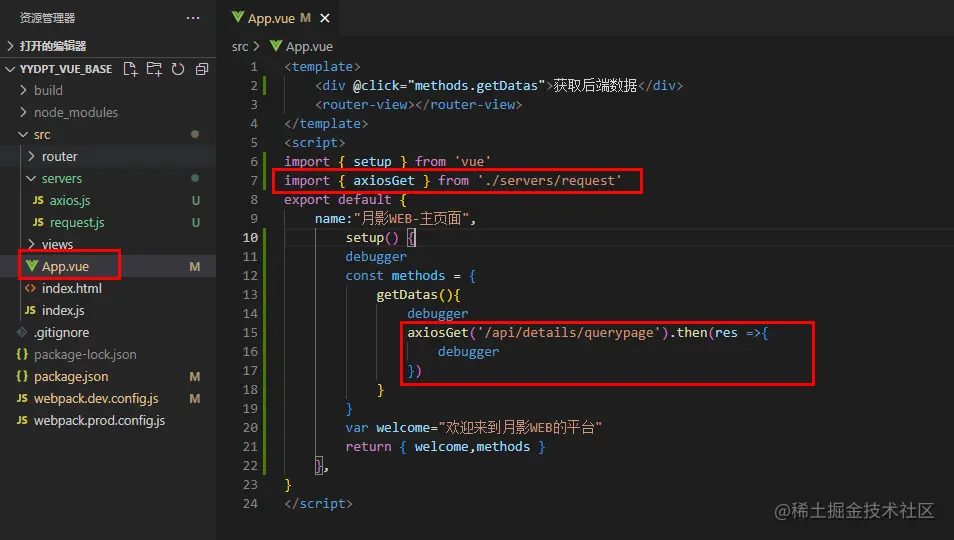Click the '</script>' closing tag on line 24
954x540 pixels.
tap(318, 504)
